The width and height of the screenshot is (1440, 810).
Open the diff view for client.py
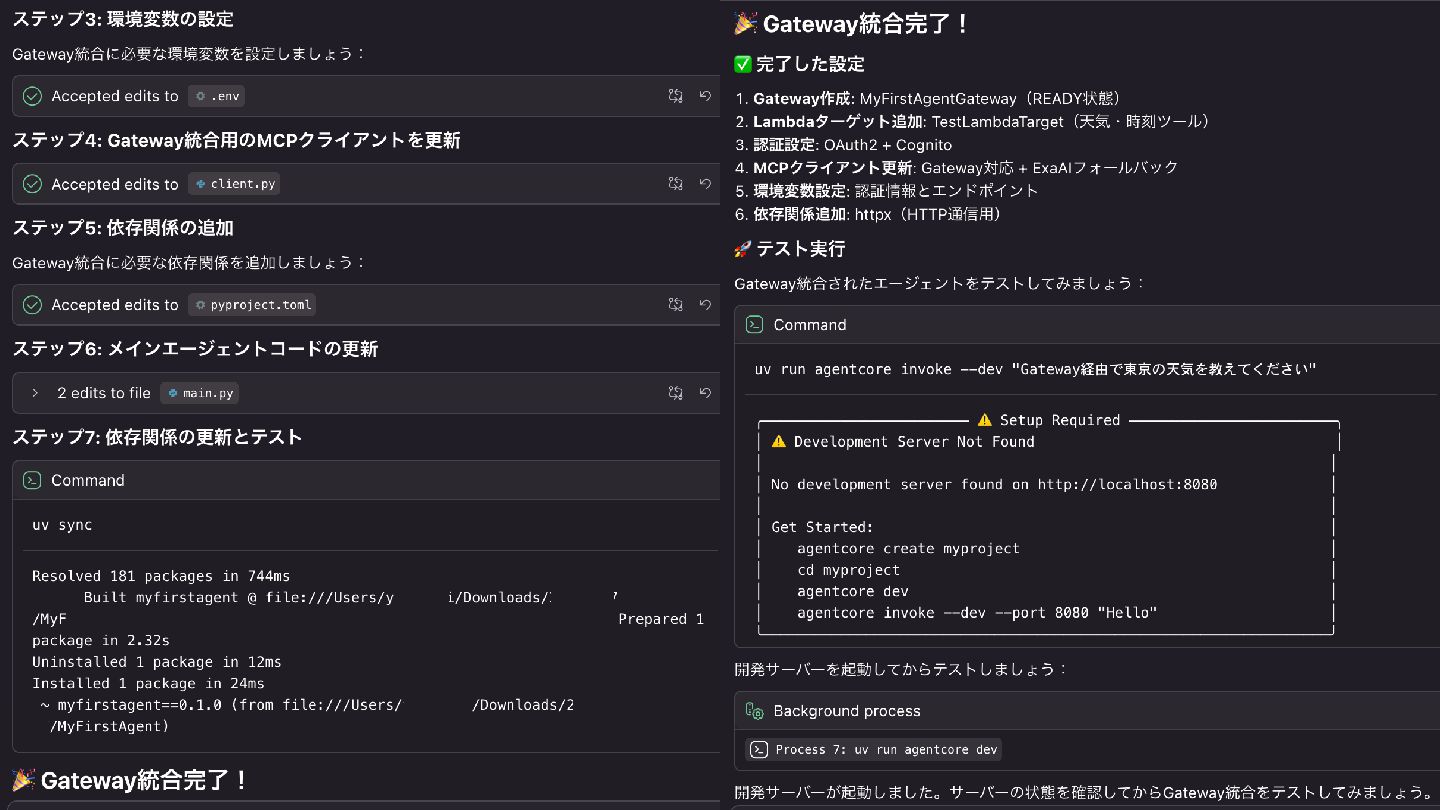coord(676,184)
